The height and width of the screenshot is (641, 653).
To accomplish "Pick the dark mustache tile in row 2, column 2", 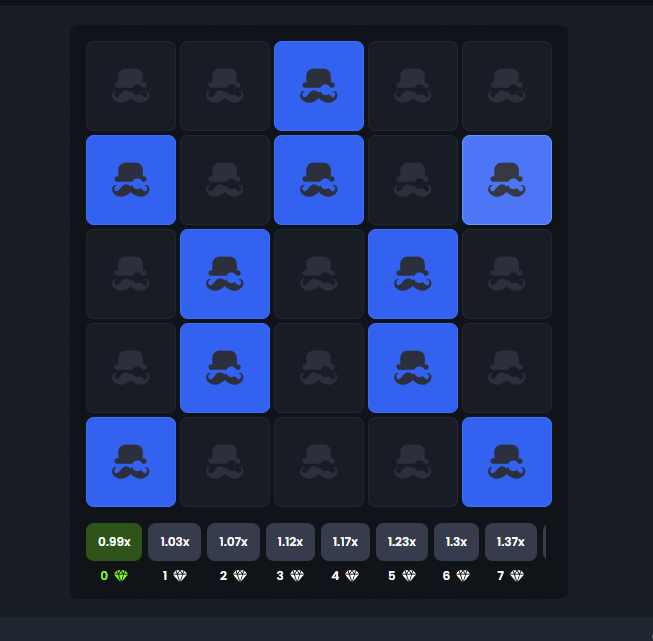I will pyautogui.click(x=225, y=180).
